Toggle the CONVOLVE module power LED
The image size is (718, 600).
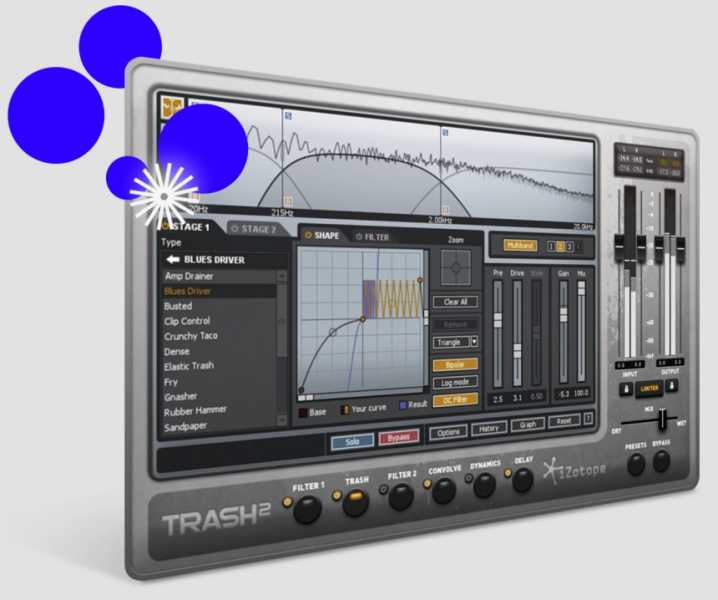click(427, 483)
